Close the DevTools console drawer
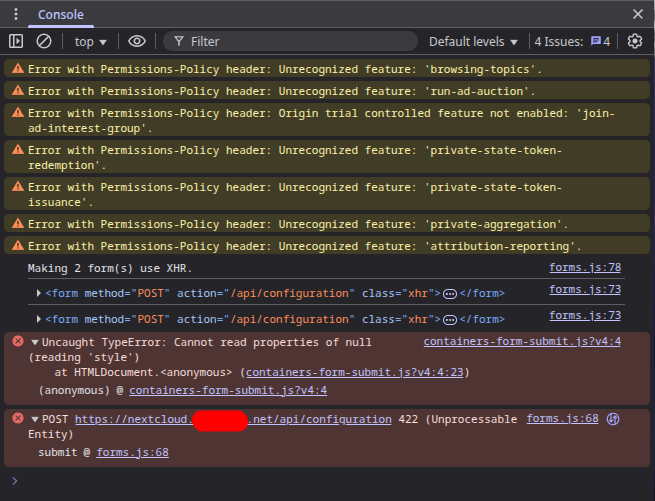Image resolution: width=655 pixels, height=501 pixels. point(637,14)
